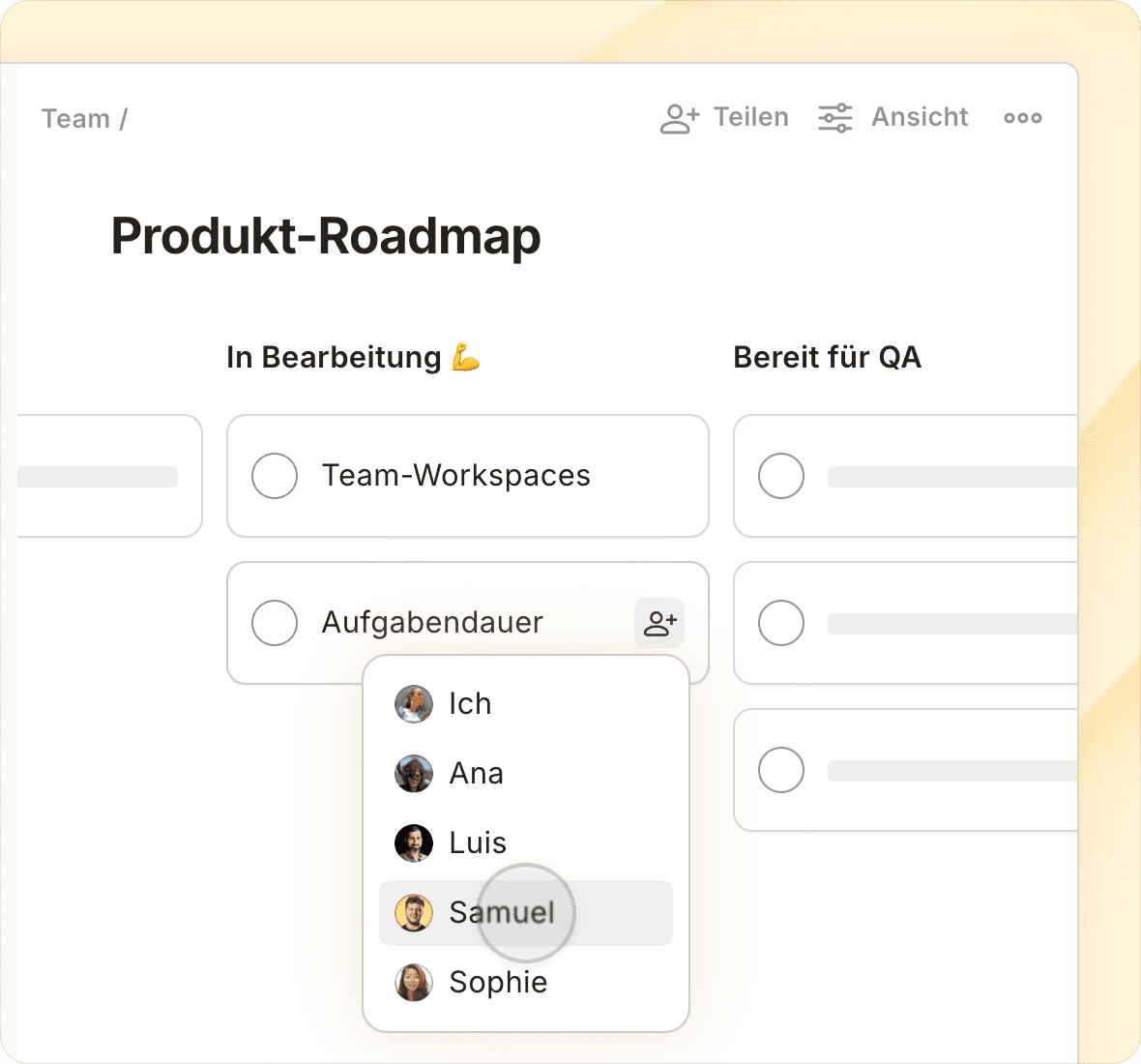Screen dimensions: 1141x1064
Task: Click the Teilen button label
Action: (x=751, y=117)
